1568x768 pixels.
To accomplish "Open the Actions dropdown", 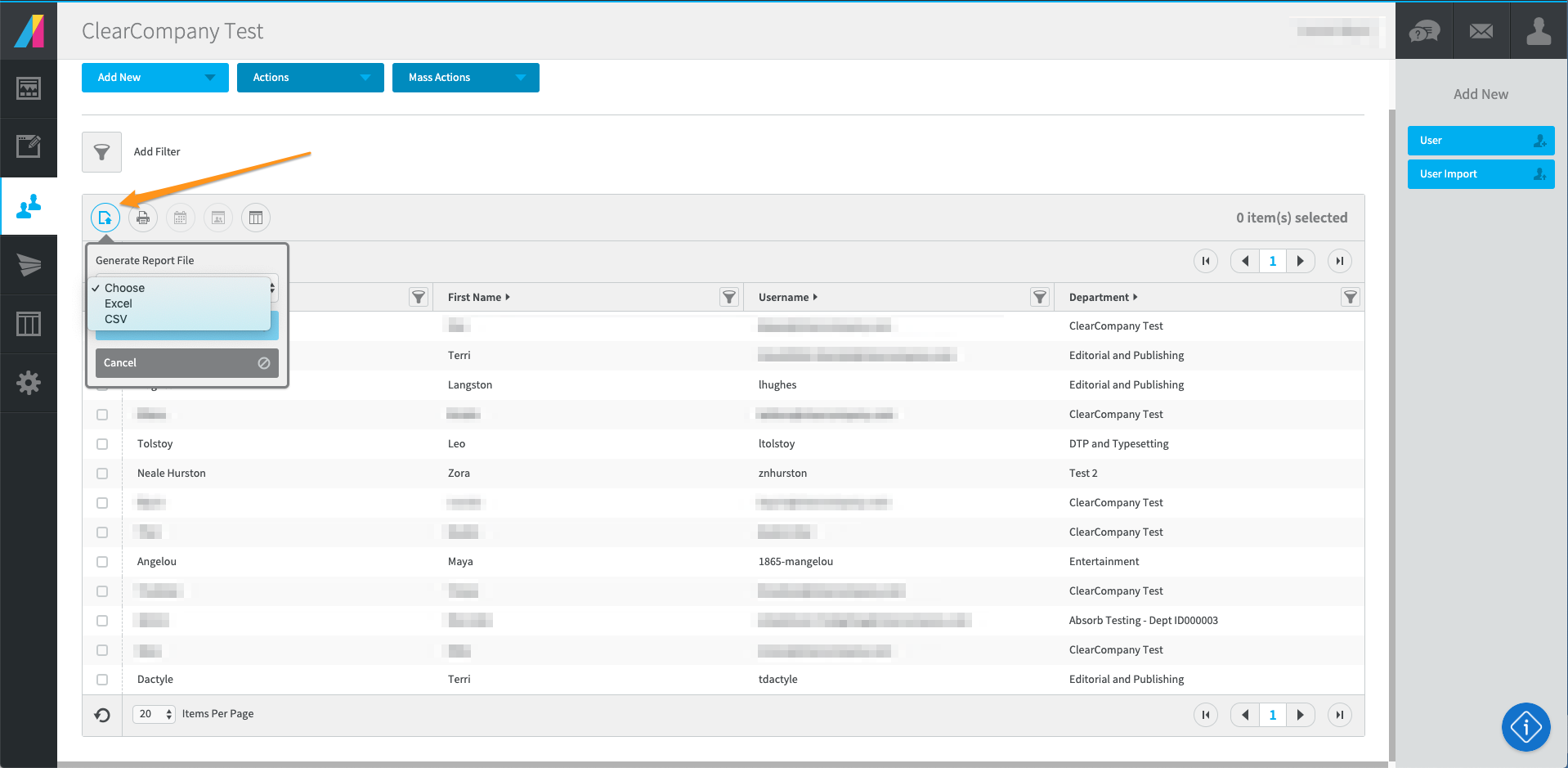I will [311, 78].
